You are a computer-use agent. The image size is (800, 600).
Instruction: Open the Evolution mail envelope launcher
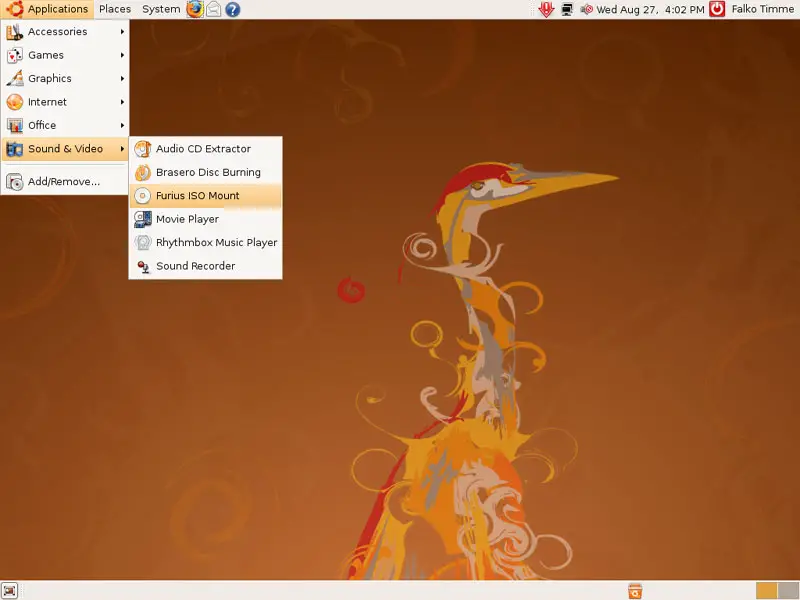pyautogui.click(x=214, y=9)
